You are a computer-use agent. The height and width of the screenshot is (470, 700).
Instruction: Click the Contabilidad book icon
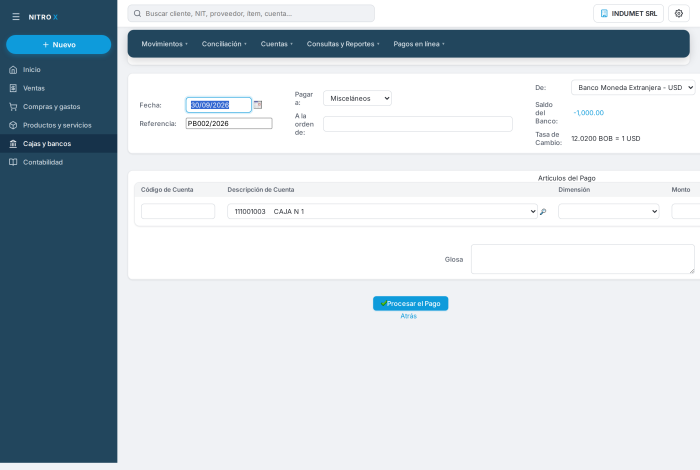[x=13, y=162]
